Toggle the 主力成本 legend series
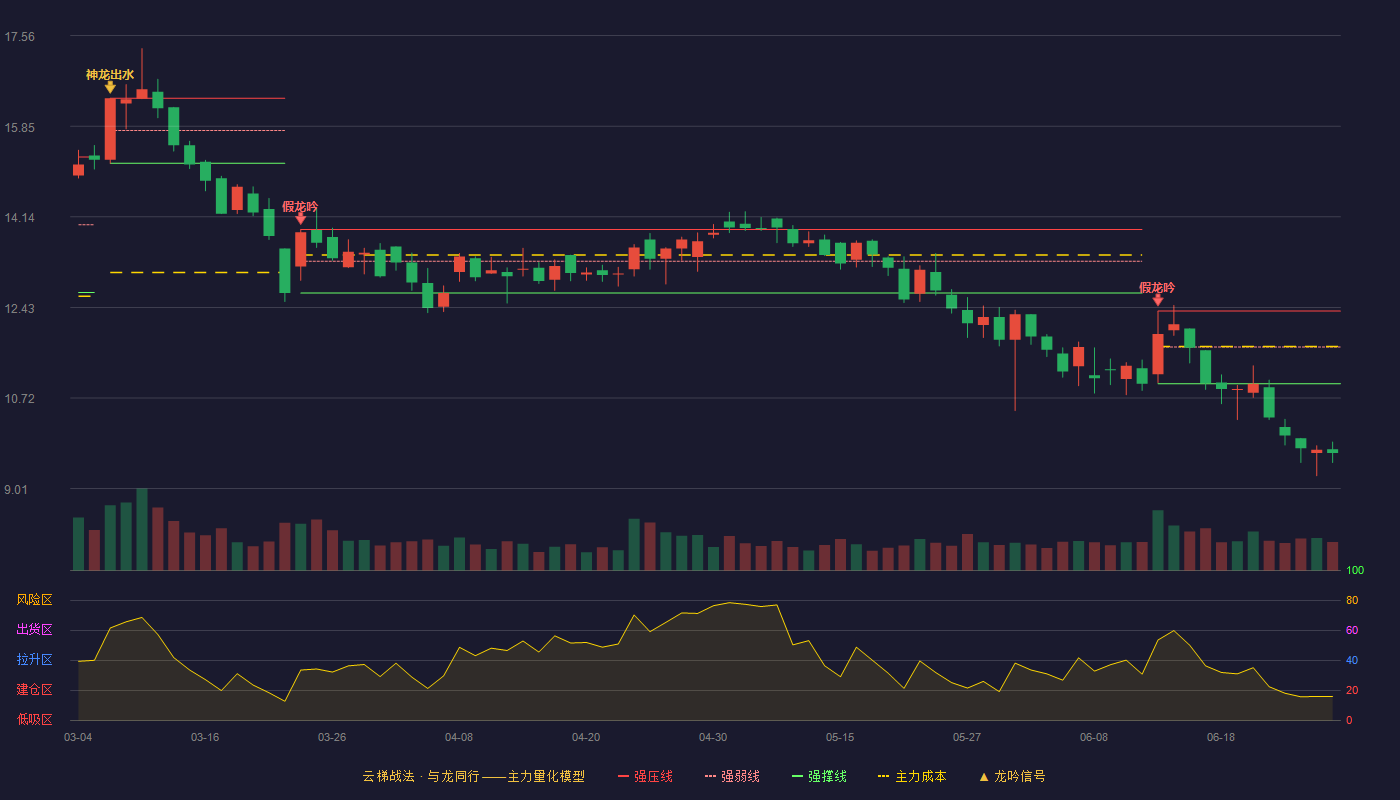Image resolution: width=1400 pixels, height=800 pixels. 912,776
